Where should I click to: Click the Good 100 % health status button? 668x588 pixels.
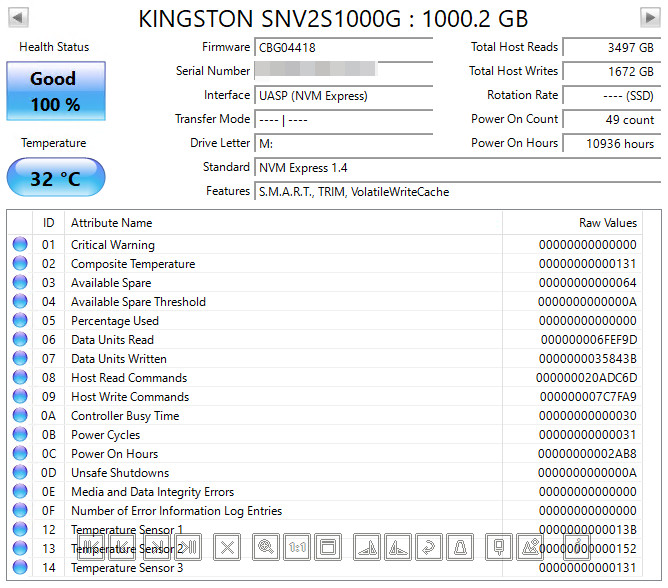click(x=56, y=91)
